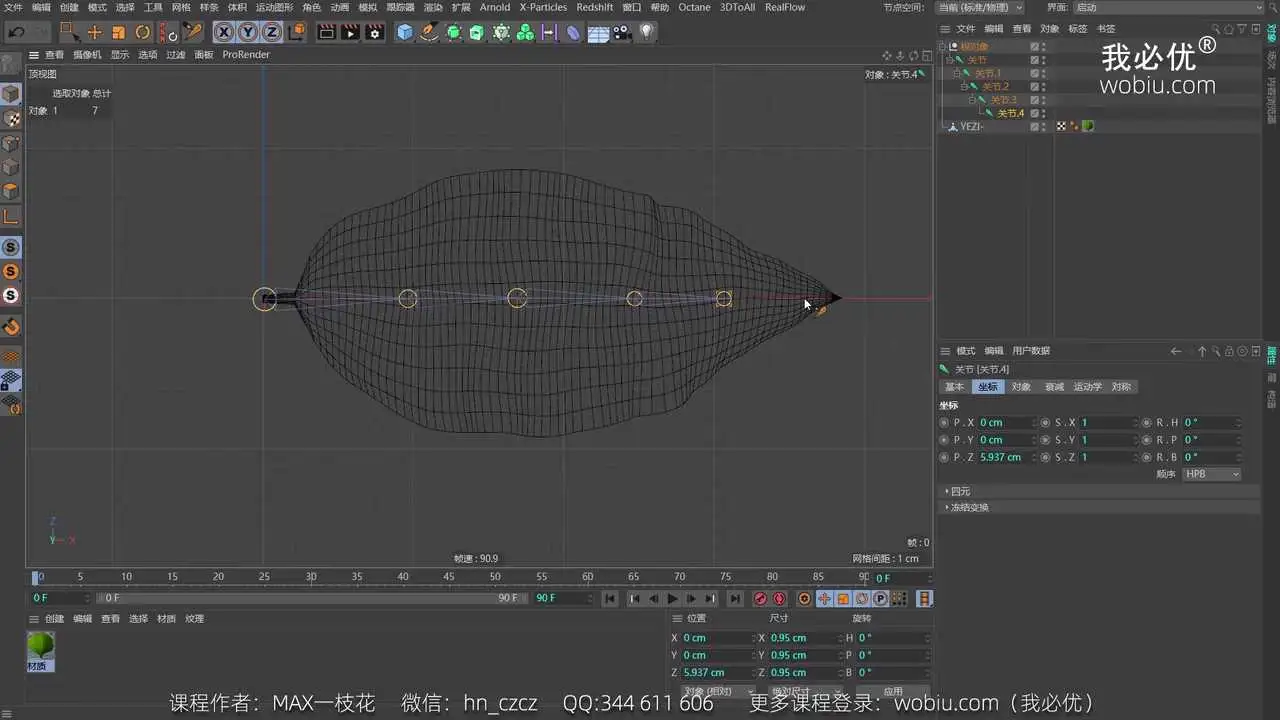Open the 摄像机 viewport menu
This screenshot has height=720, width=1280.
[87, 55]
